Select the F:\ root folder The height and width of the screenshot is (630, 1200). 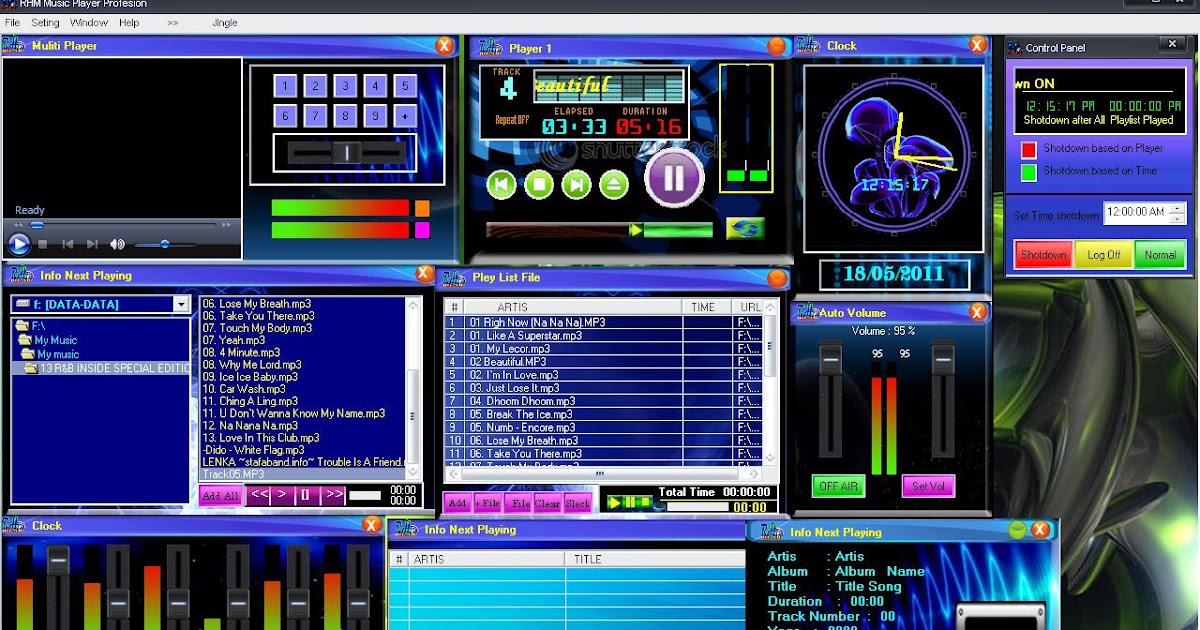pyautogui.click(x=30, y=326)
